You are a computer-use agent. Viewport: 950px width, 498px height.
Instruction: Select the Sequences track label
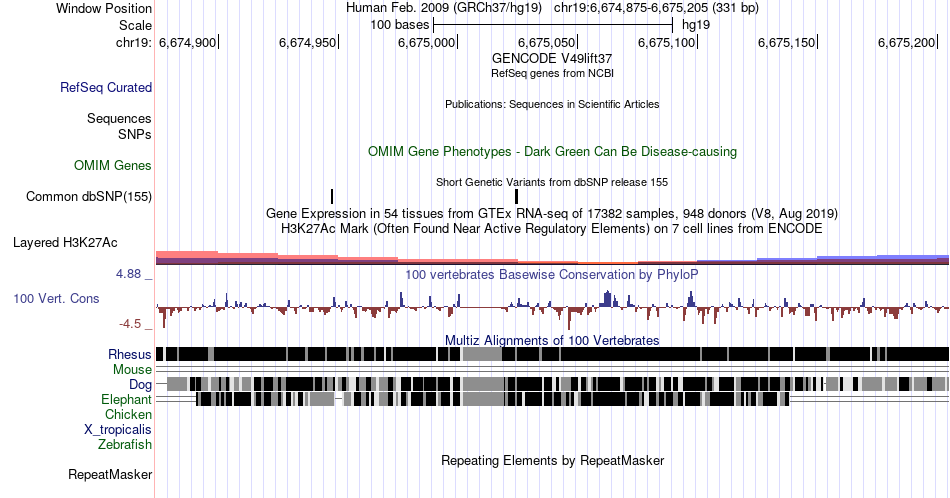pyautogui.click(x=119, y=118)
